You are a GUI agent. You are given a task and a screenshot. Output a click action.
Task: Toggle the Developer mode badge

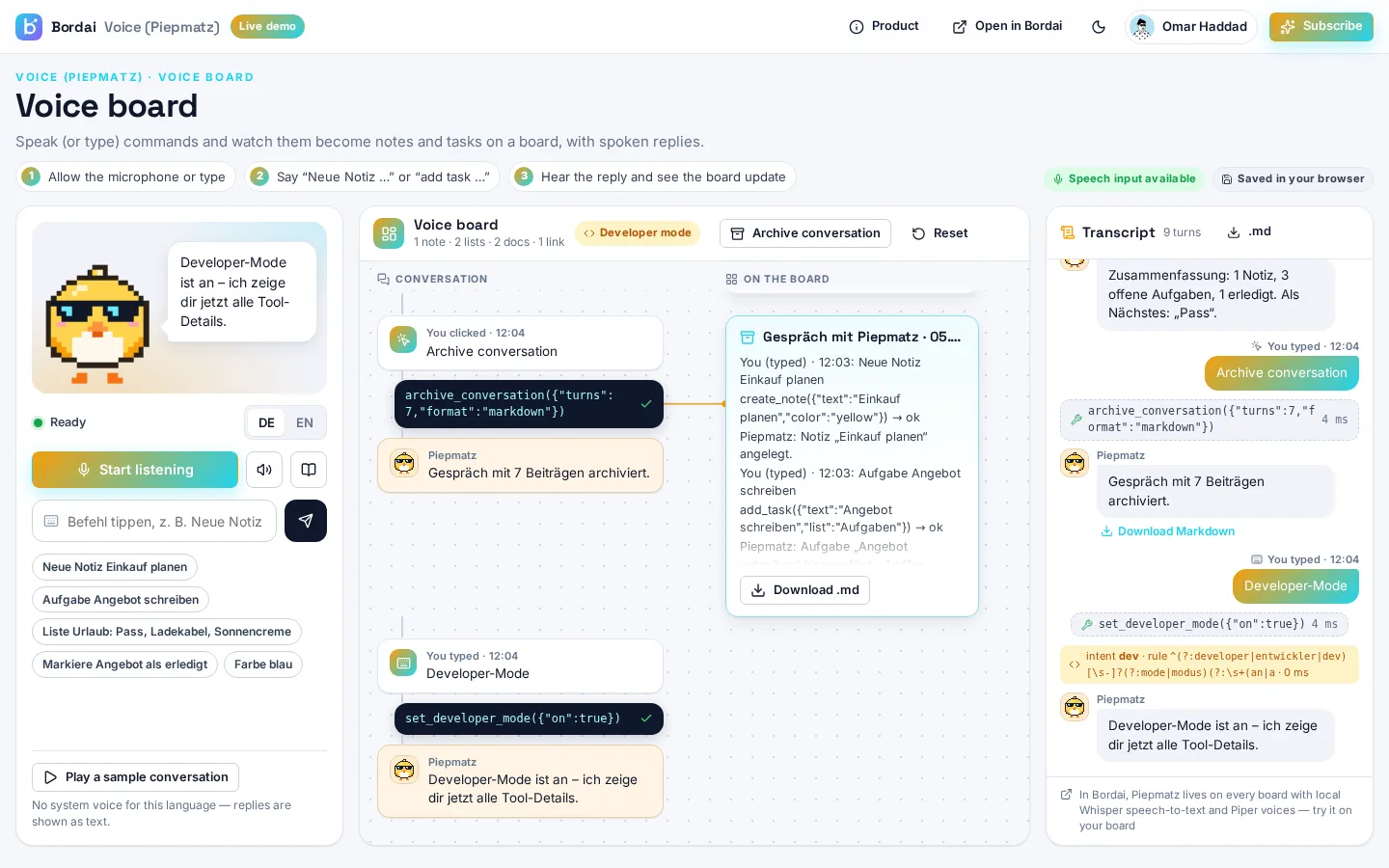point(638,233)
